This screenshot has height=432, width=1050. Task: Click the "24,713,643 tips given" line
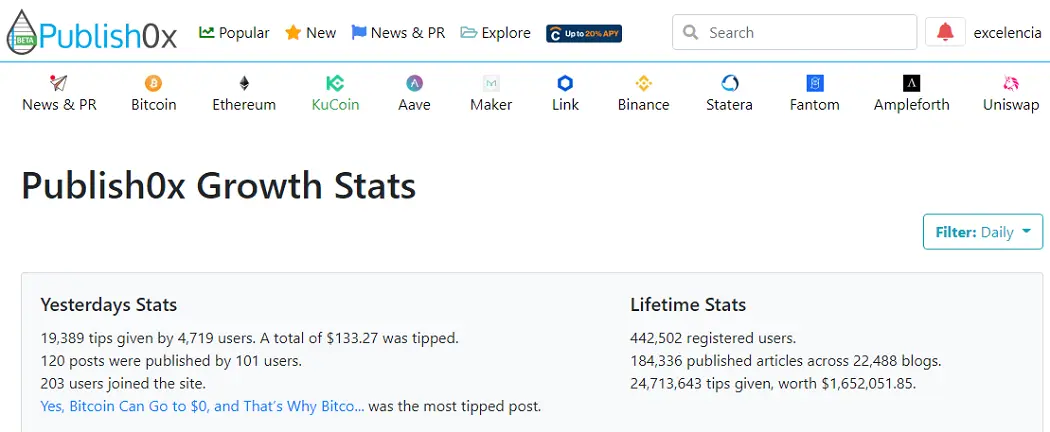(773, 384)
